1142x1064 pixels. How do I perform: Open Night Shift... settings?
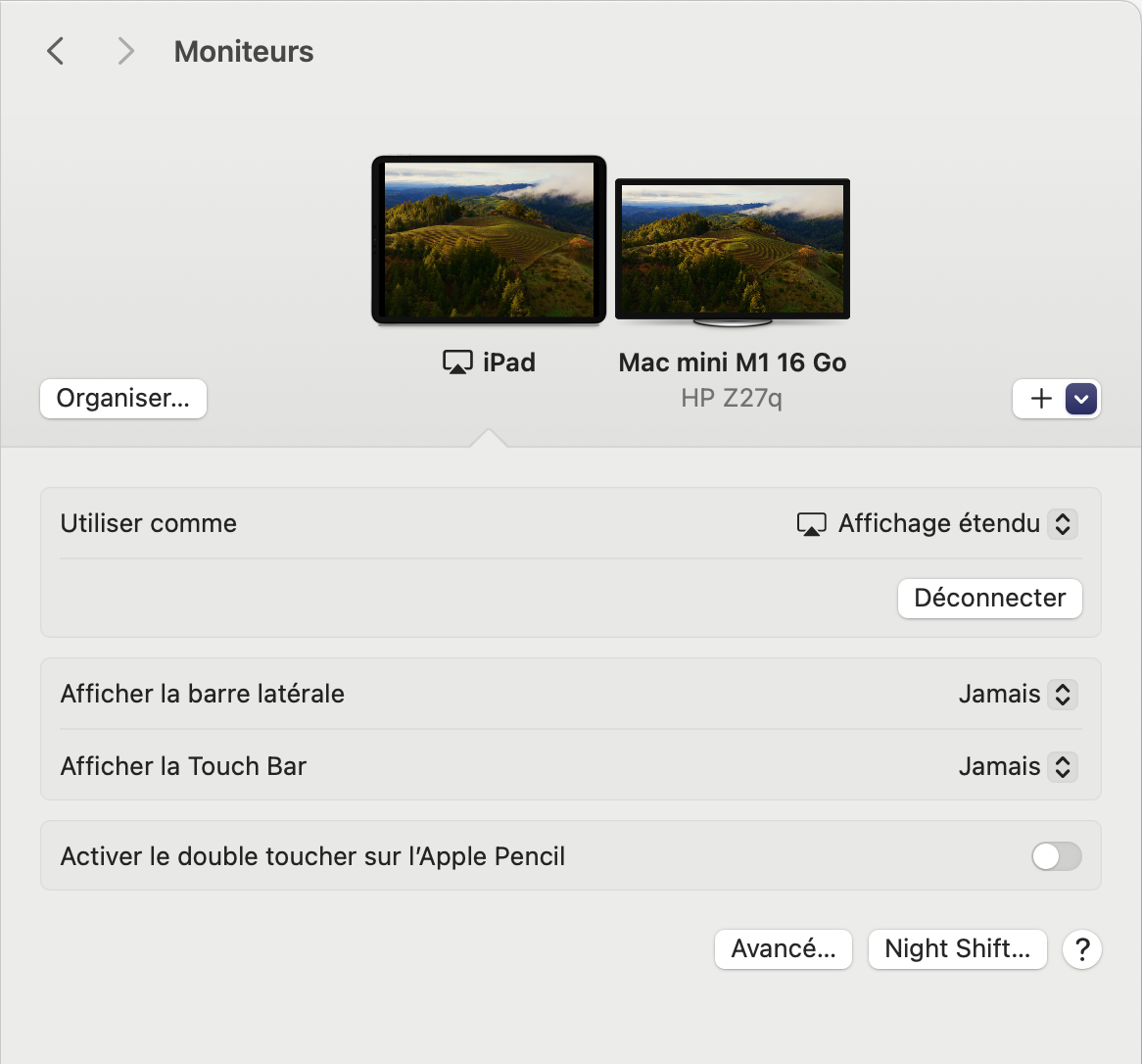tap(958, 948)
